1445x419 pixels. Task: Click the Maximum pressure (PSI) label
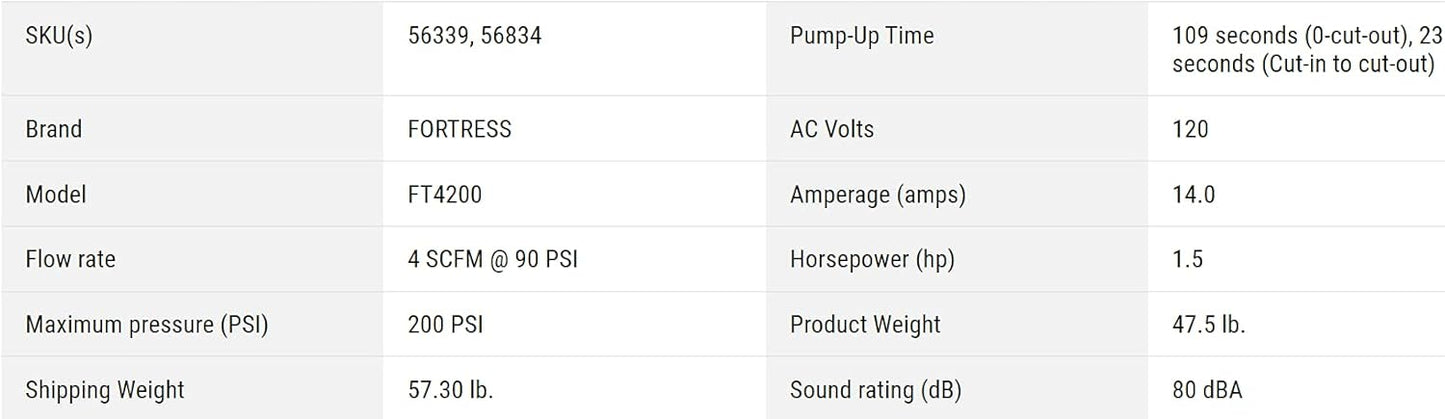click(x=147, y=324)
